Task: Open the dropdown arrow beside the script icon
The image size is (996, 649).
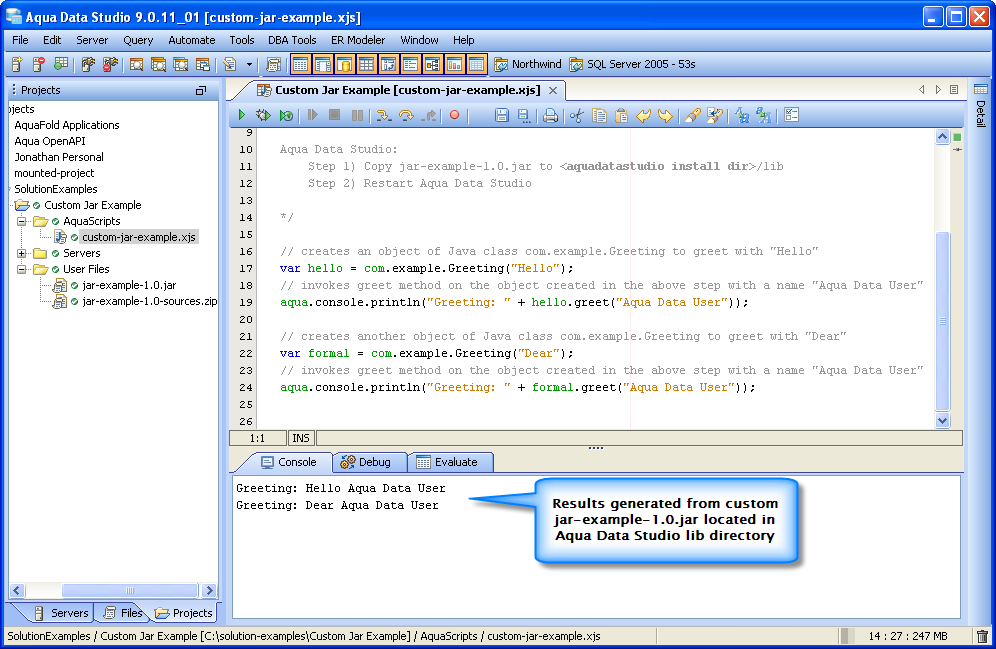Action: click(249, 64)
